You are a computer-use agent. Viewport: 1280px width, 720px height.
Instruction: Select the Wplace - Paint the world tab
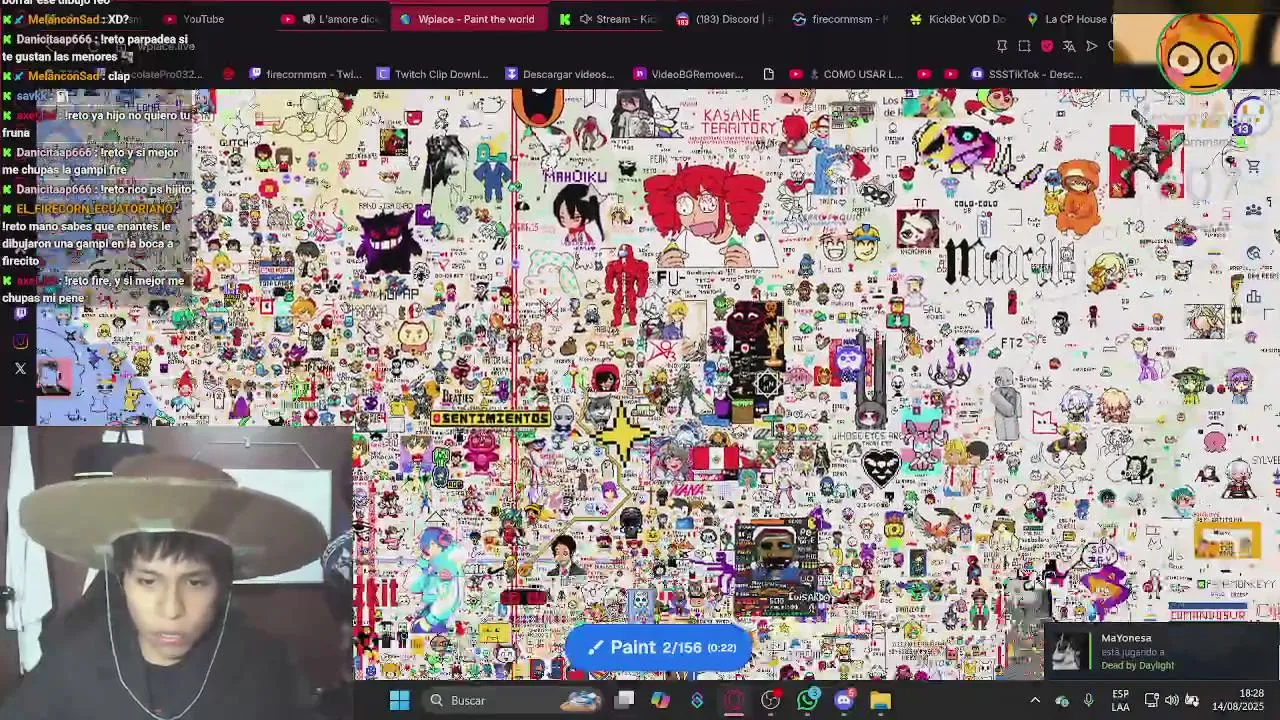pyautogui.click(x=468, y=19)
